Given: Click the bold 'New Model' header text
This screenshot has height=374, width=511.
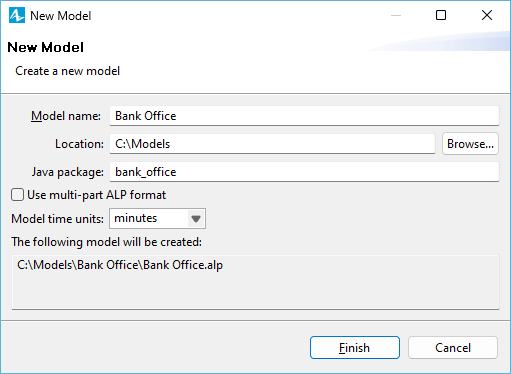Looking at the screenshot, I should tap(45, 47).
